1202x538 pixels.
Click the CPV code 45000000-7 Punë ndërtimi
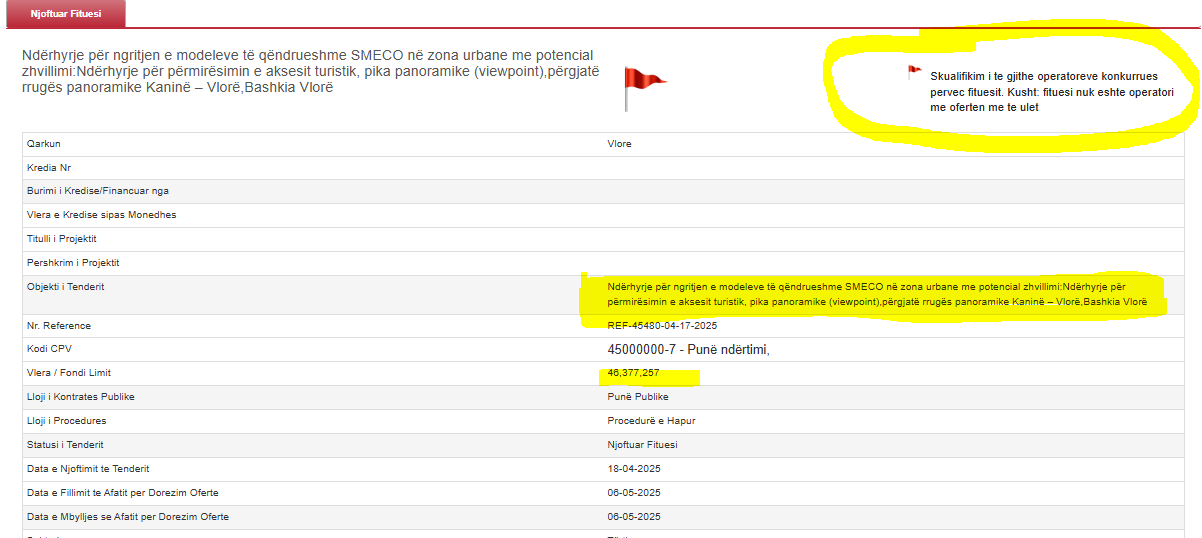pos(688,350)
